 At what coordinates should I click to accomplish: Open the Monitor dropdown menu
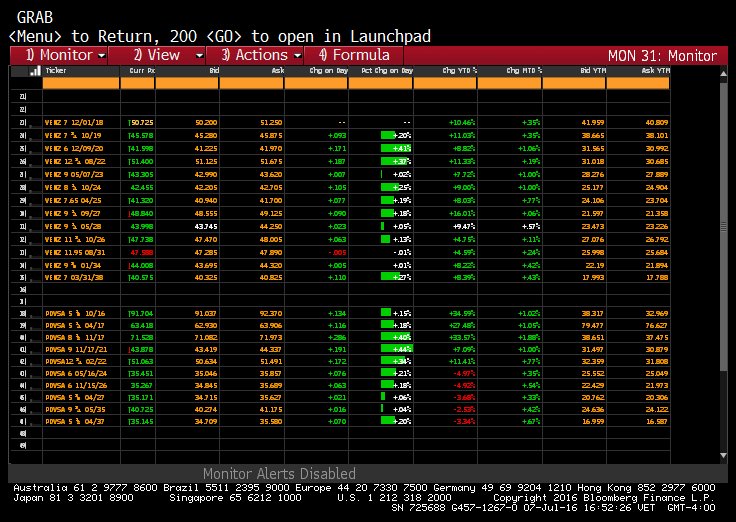point(59,55)
